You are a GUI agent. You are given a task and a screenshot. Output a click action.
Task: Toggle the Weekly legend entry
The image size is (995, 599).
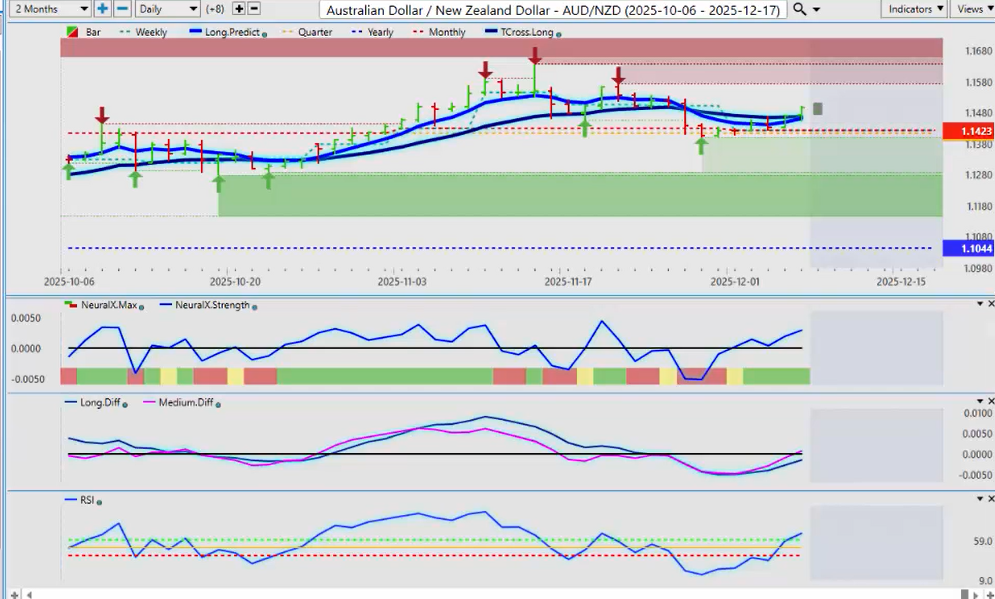[145, 33]
